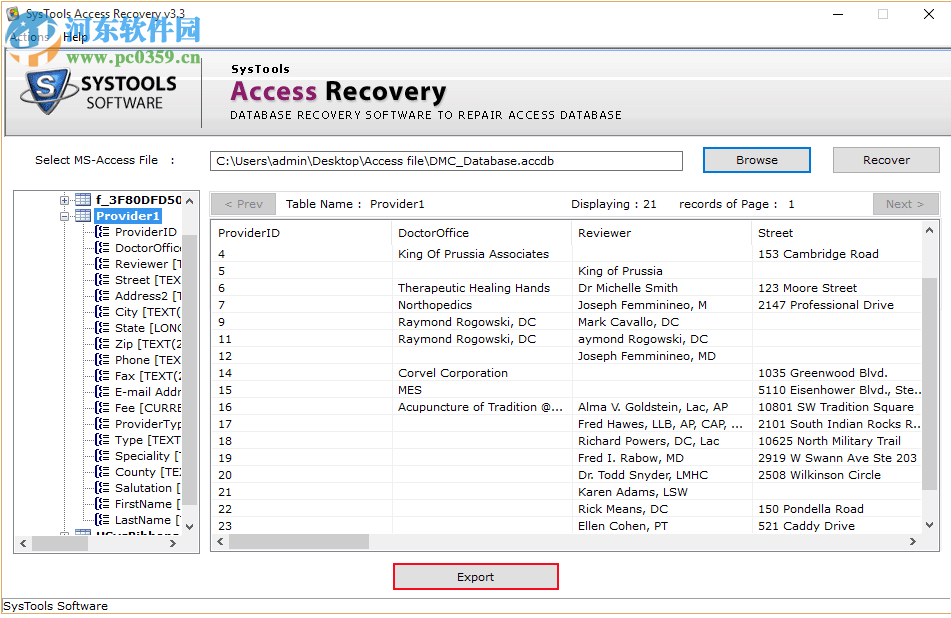Collapse the Provider1 tree node
The width and height of the screenshot is (951, 618).
(64, 215)
